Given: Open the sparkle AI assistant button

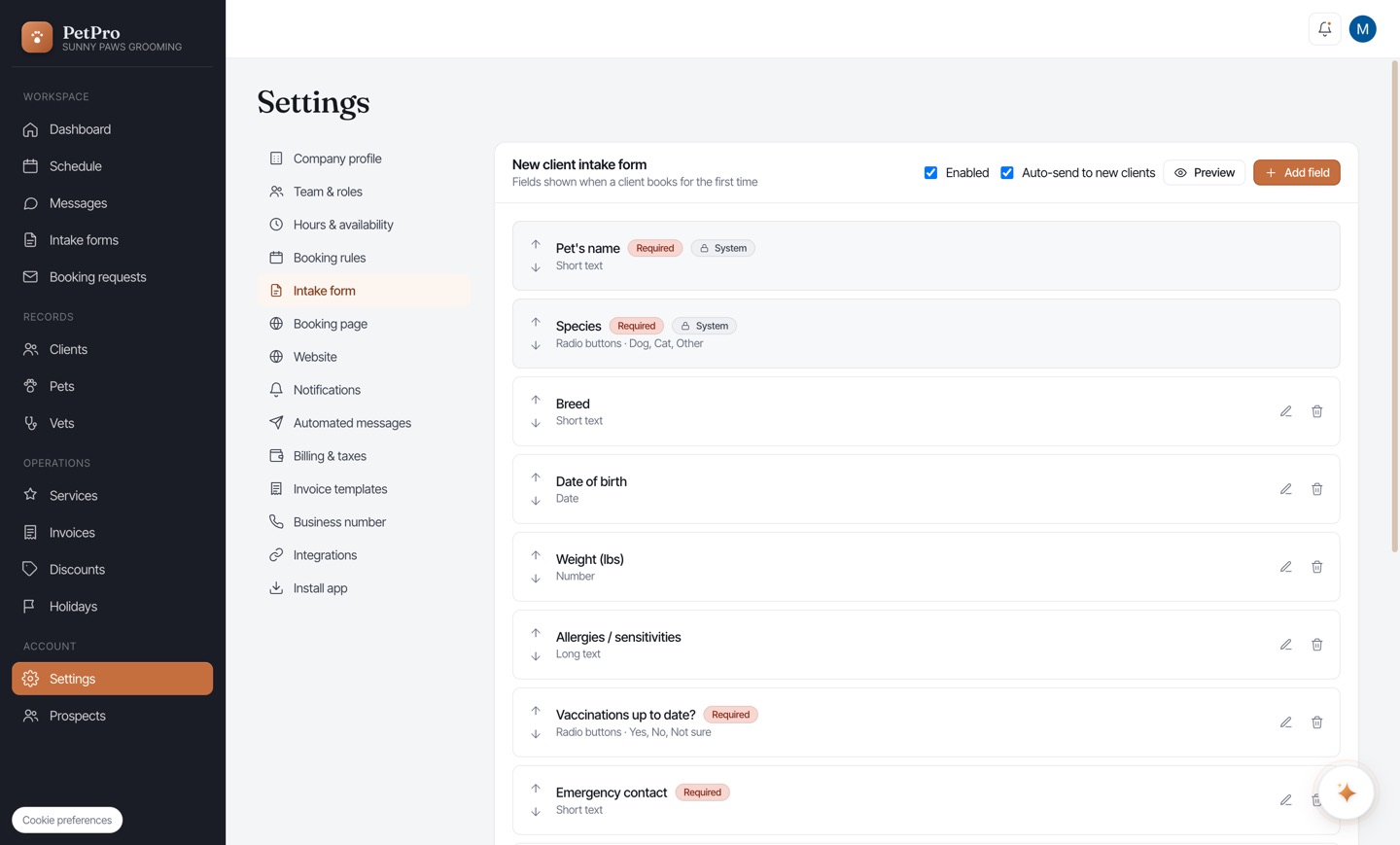Looking at the screenshot, I should (1346, 792).
